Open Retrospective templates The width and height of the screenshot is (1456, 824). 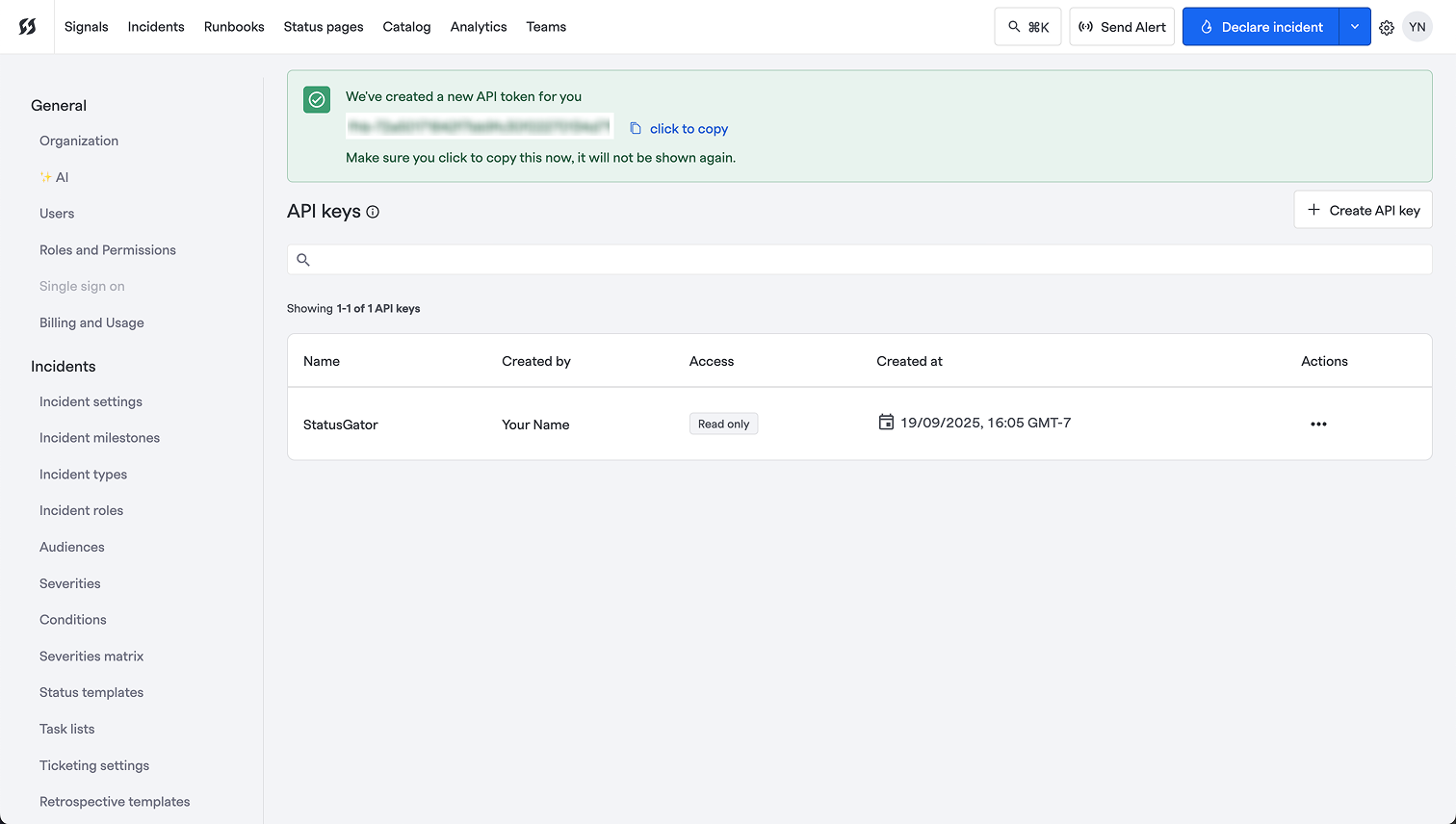[115, 802]
